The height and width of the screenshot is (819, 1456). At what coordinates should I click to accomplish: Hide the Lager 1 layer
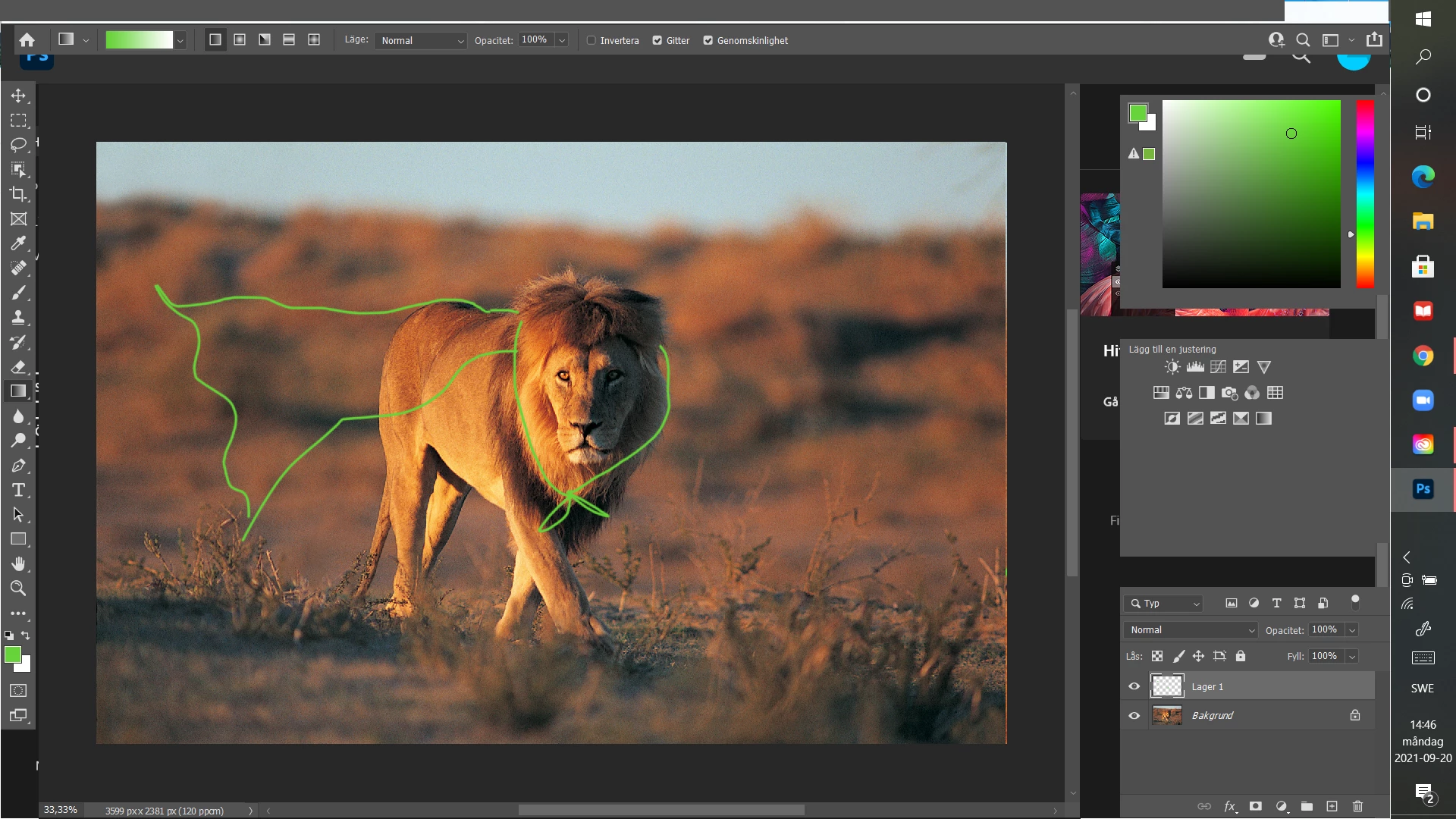1134,686
